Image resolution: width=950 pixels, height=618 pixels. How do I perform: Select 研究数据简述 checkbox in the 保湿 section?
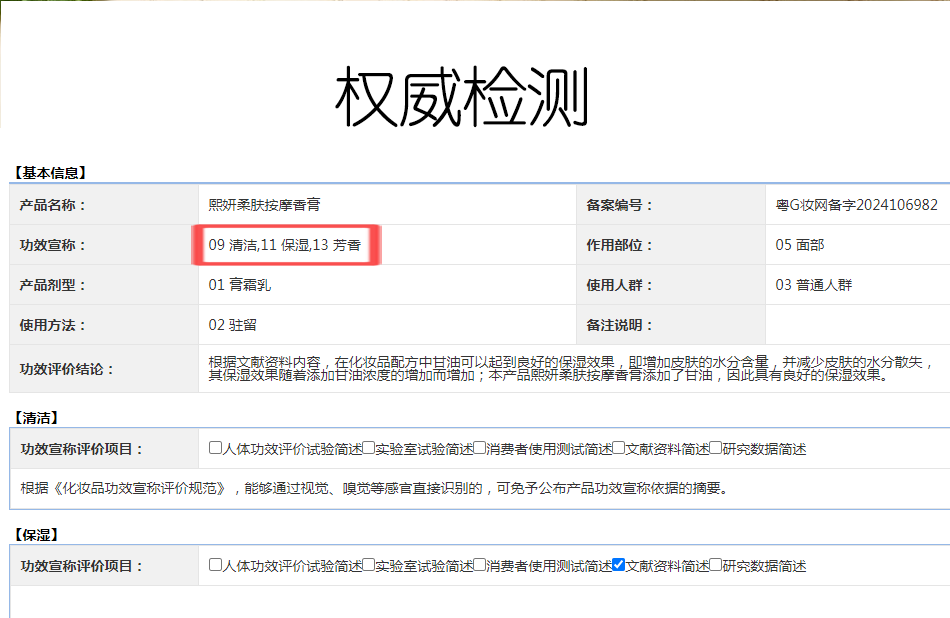point(715,565)
